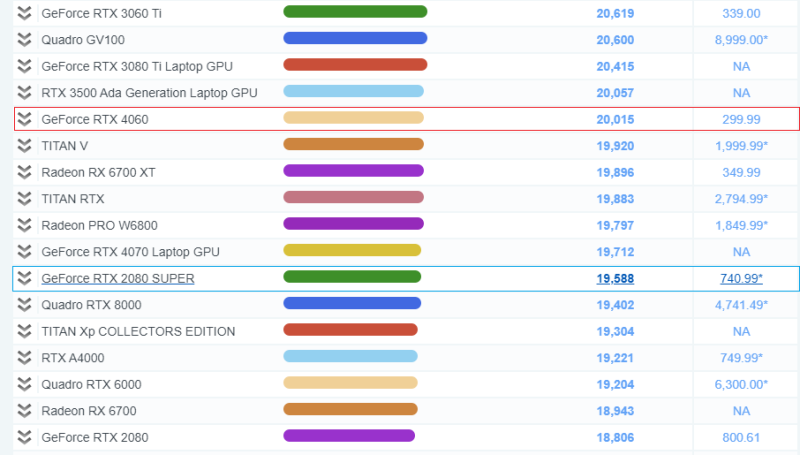Viewport: 800px width, 455px height.
Task: Click the score 20,015
Action: (x=615, y=120)
